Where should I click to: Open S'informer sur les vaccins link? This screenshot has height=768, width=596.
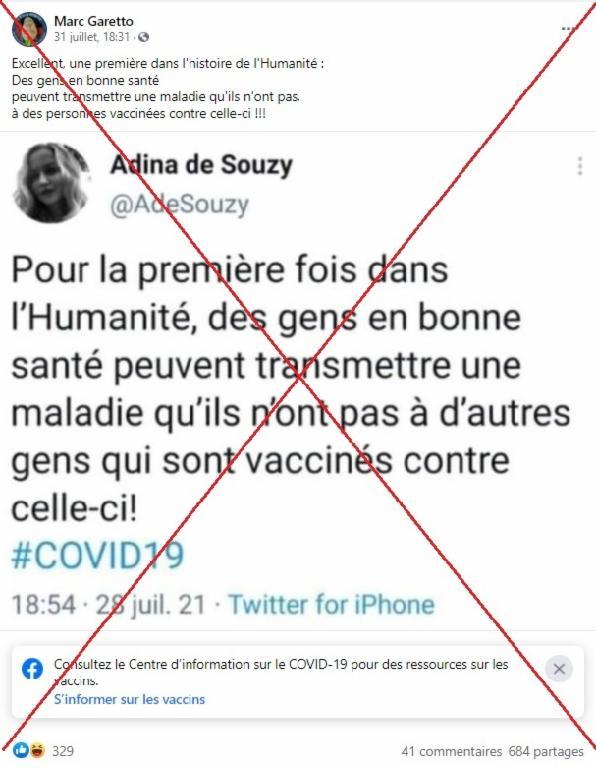pyautogui.click(x=129, y=699)
